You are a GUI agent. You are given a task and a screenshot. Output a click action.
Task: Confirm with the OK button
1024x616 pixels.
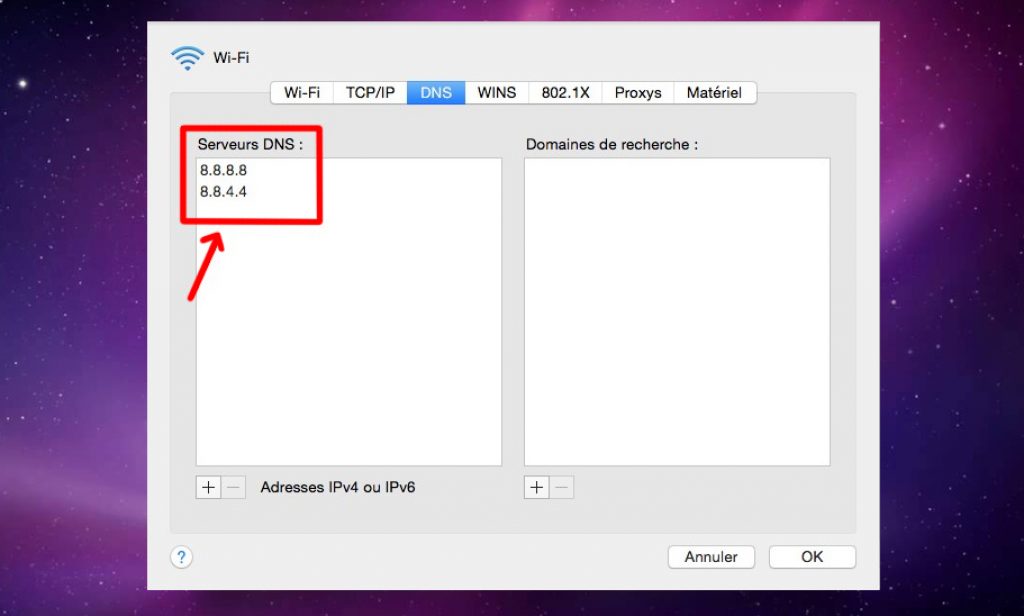click(812, 557)
